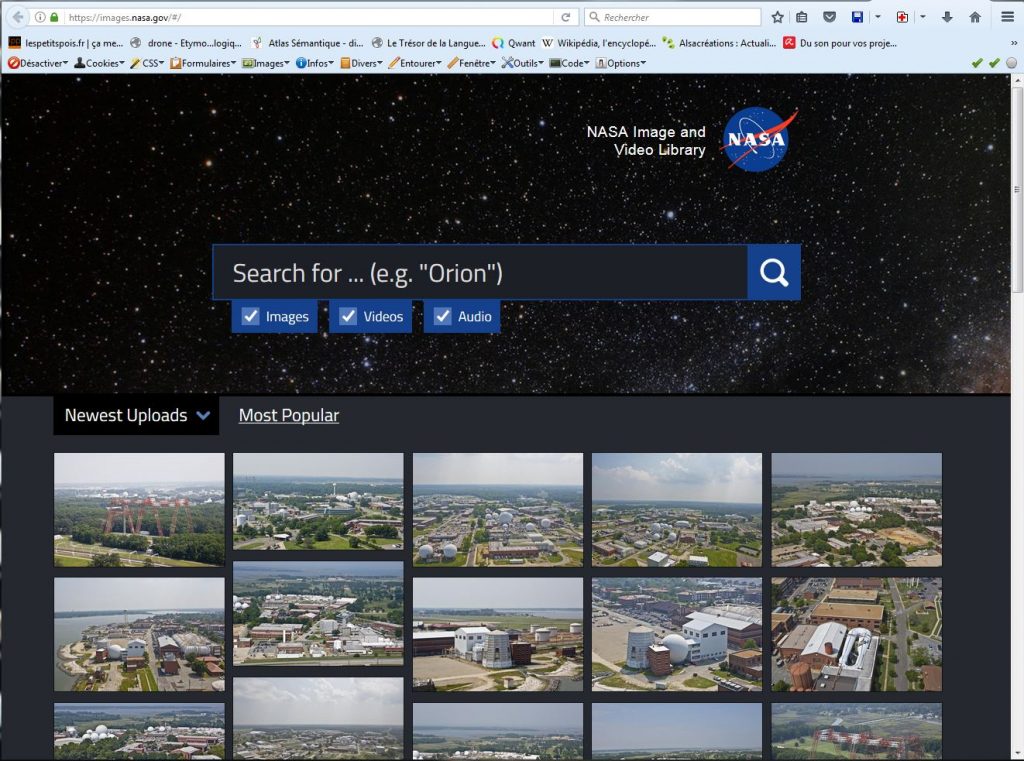Image resolution: width=1024 pixels, height=761 pixels.
Task: Click the NASA logo
Action: pyautogui.click(x=759, y=140)
